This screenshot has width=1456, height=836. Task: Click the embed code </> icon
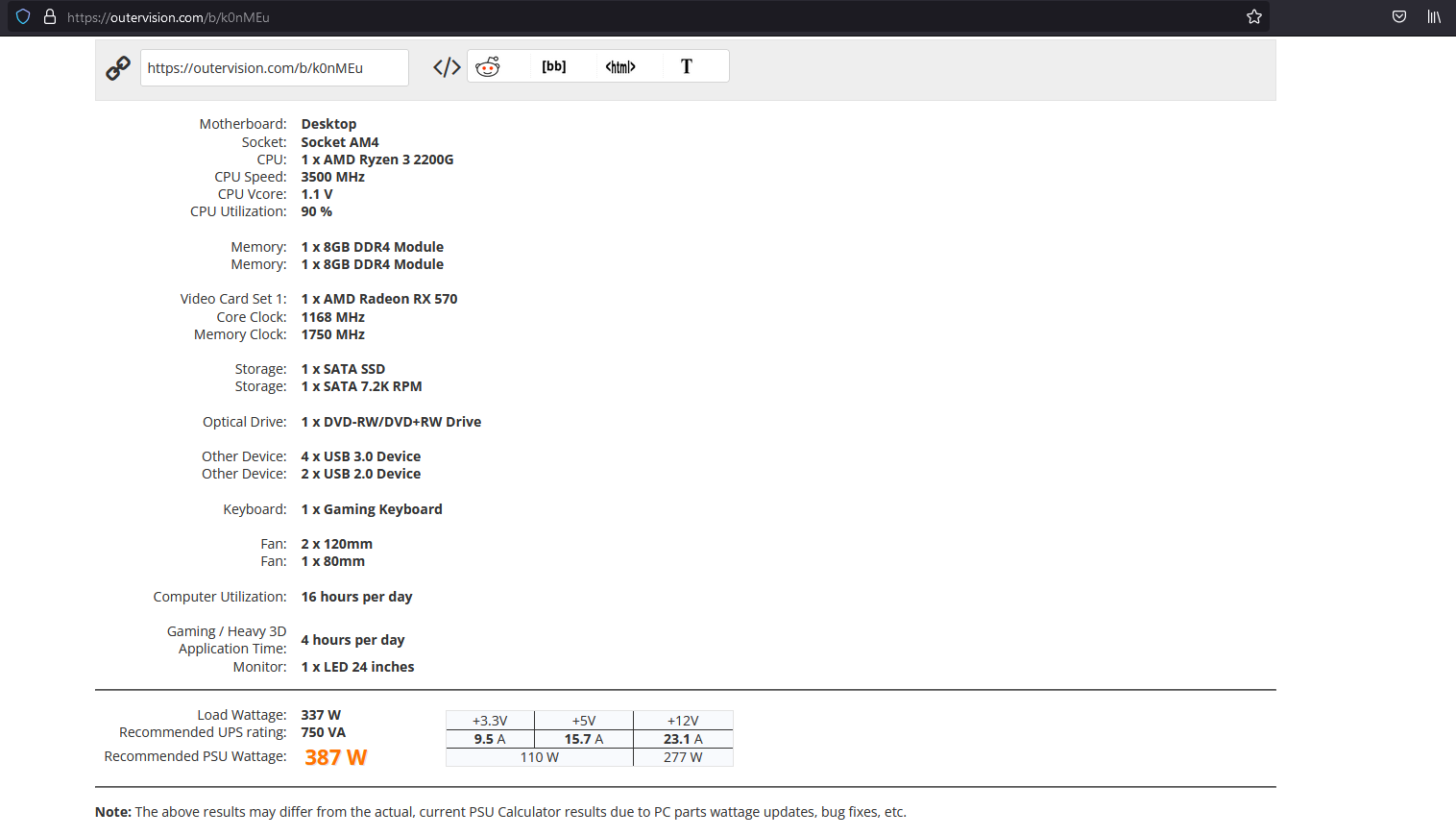447,67
